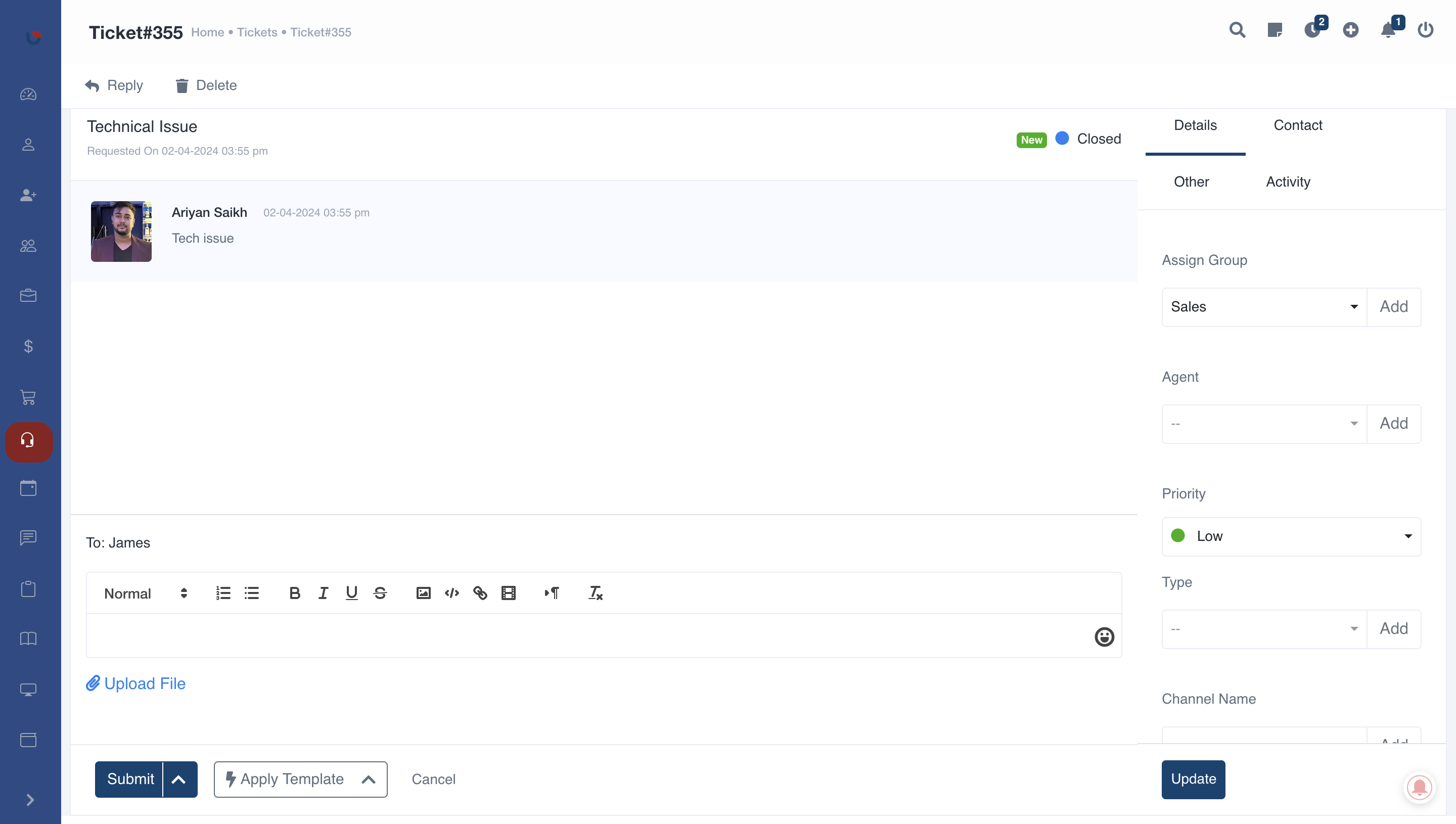Toggle bold formatting
1456x824 pixels.
pos(294,593)
